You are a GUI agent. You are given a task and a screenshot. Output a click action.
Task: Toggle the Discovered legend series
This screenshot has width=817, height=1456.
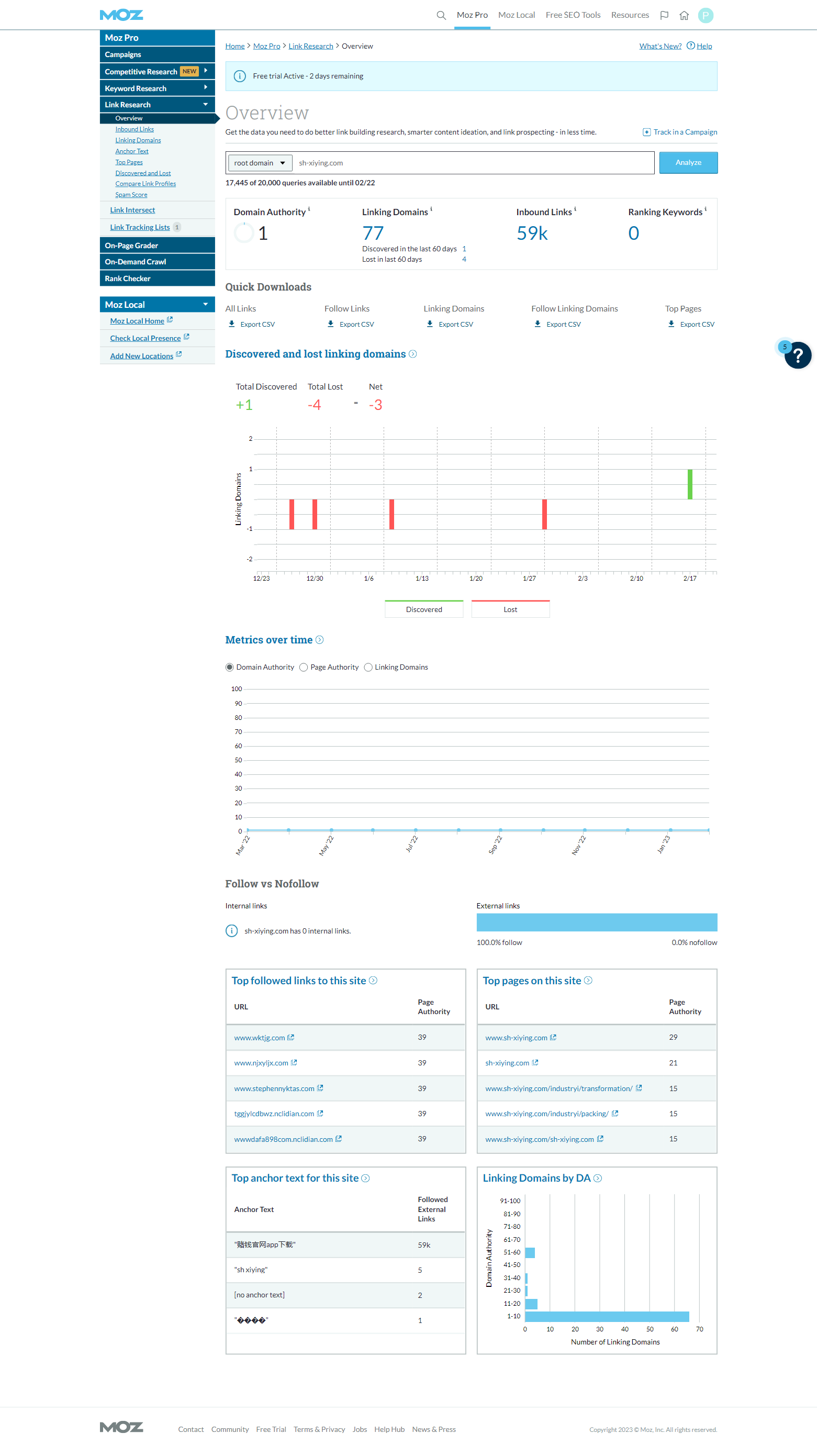[424, 609]
